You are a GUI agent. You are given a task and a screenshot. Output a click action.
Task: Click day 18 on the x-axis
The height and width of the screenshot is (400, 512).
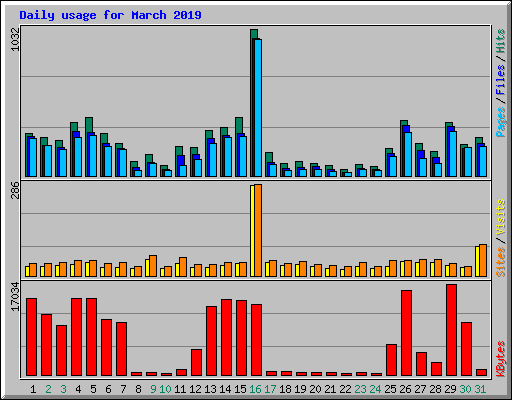pos(285,389)
